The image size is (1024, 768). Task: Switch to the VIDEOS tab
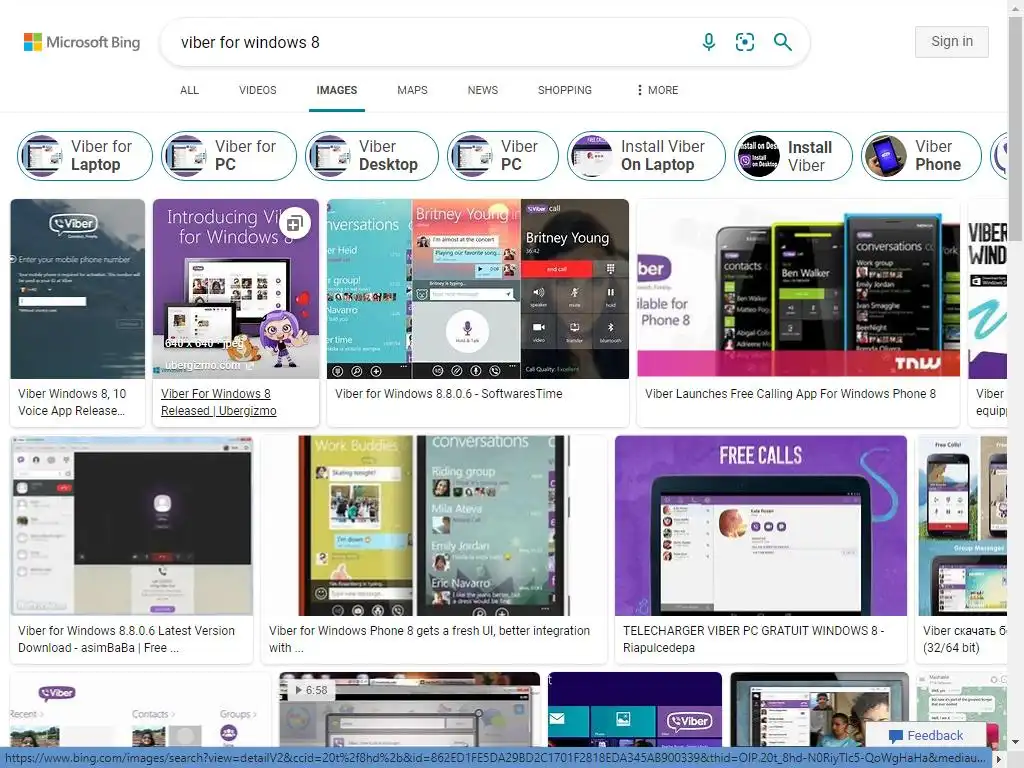point(257,90)
